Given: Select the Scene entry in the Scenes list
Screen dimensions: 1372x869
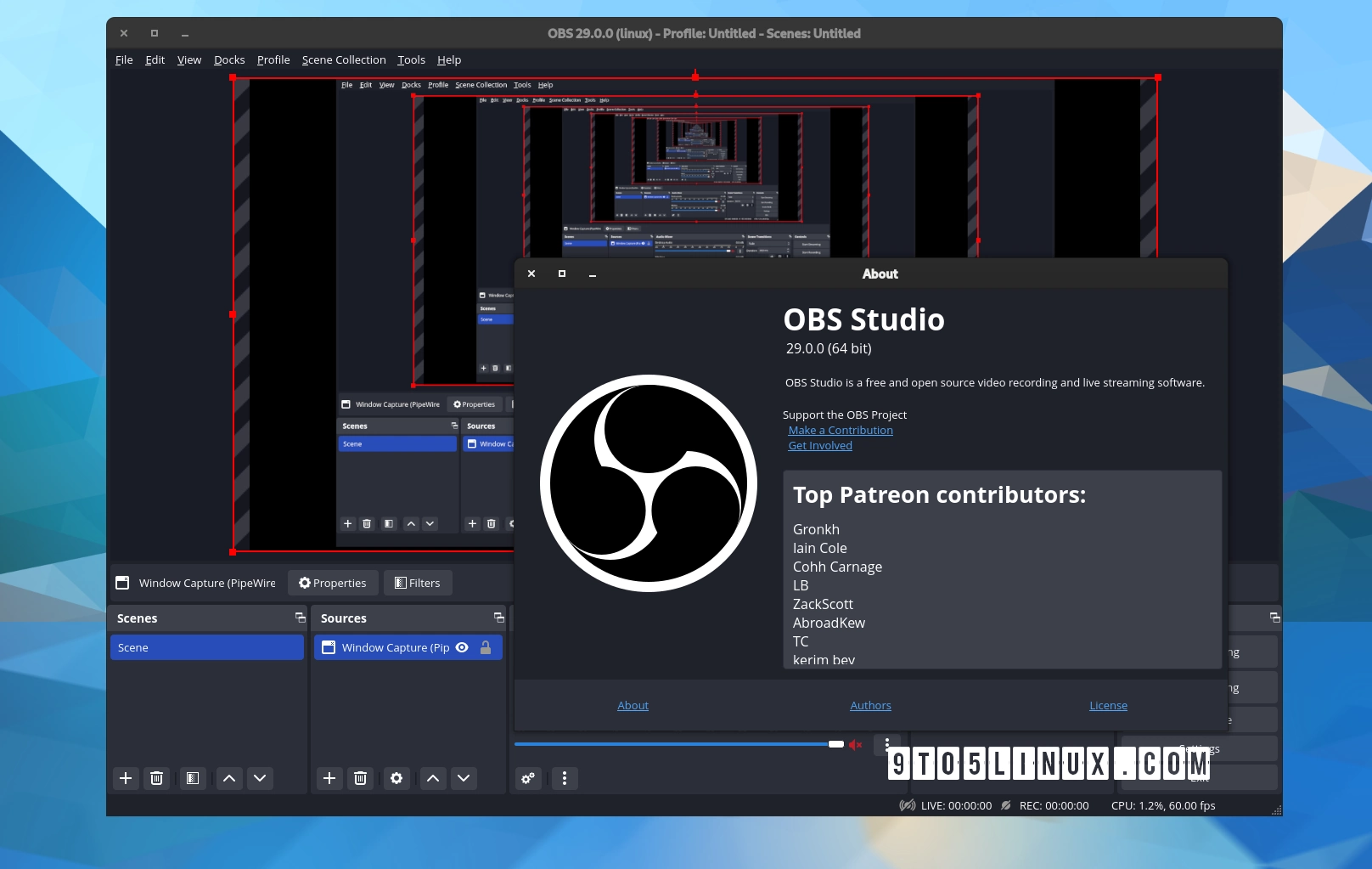Looking at the screenshot, I should click(x=206, y=646).
